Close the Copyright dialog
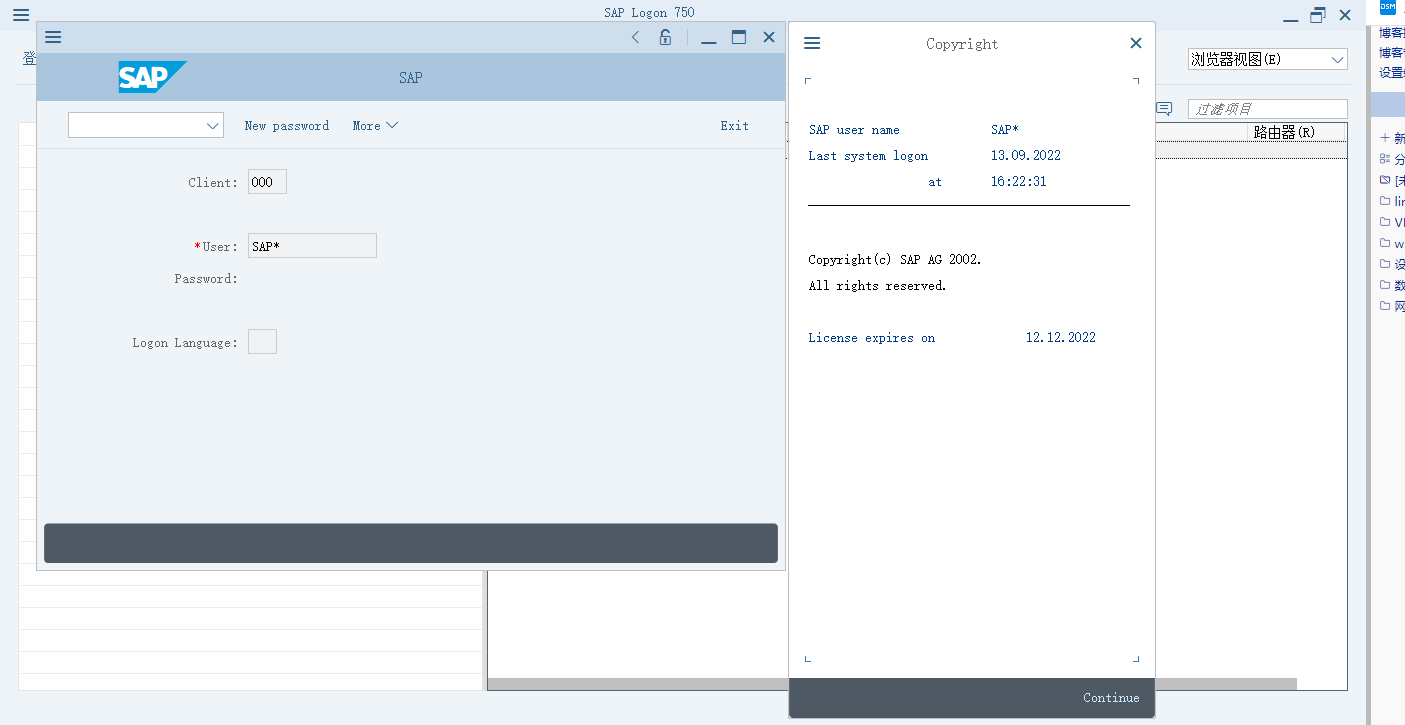The image size is (1405, 725). (x=1135, y=43)
